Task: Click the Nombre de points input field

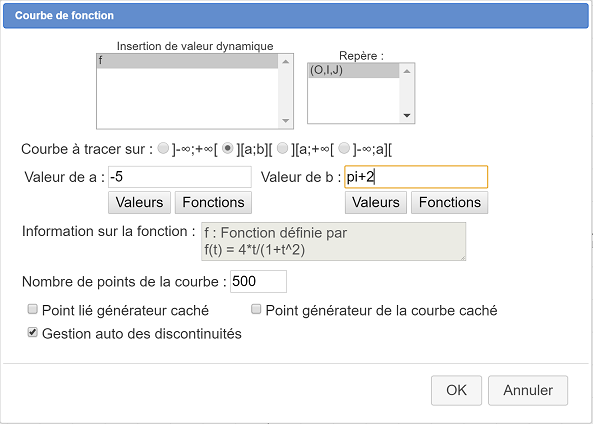Action: coord(258,281)
